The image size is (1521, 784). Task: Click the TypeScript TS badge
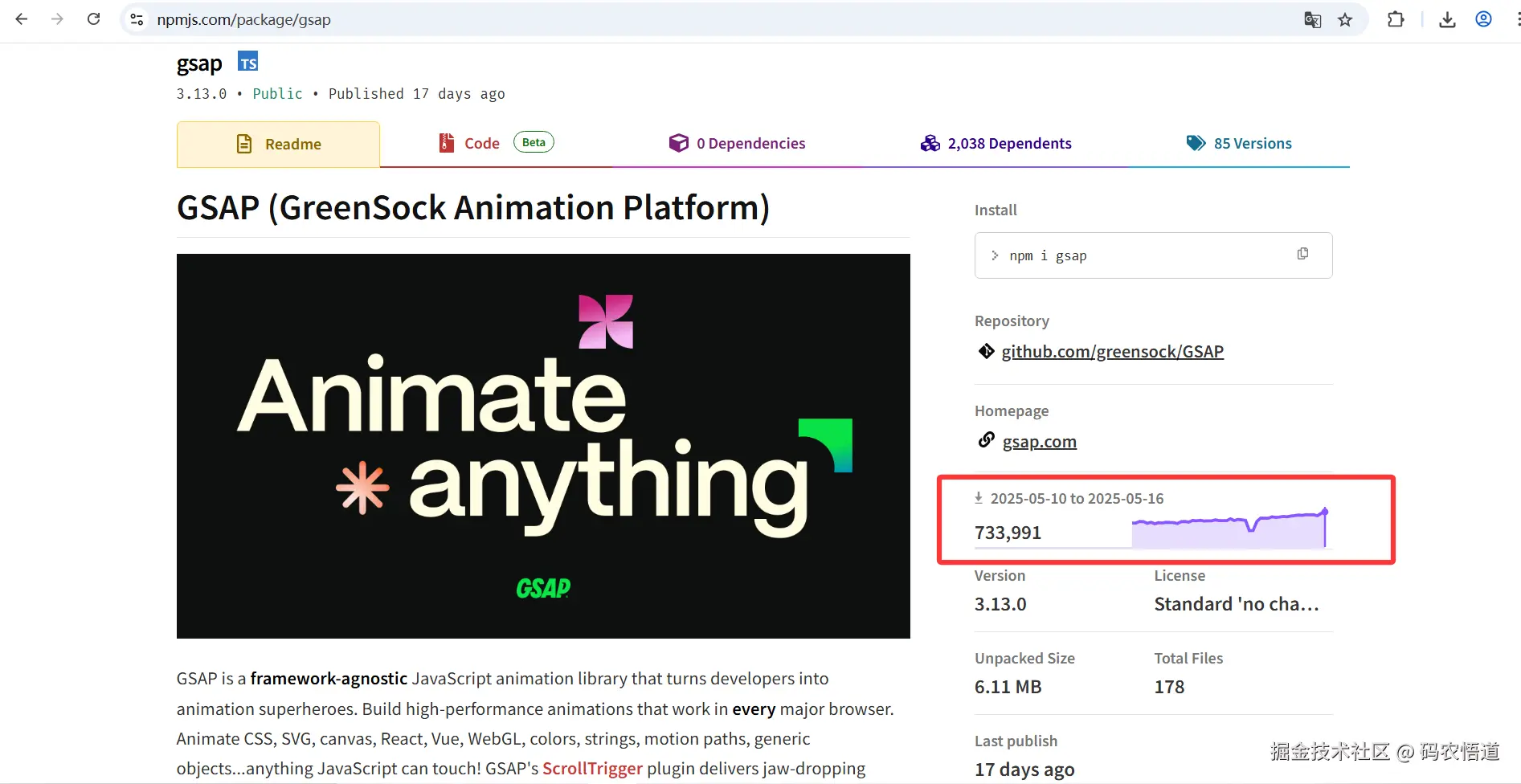point(248,62)
